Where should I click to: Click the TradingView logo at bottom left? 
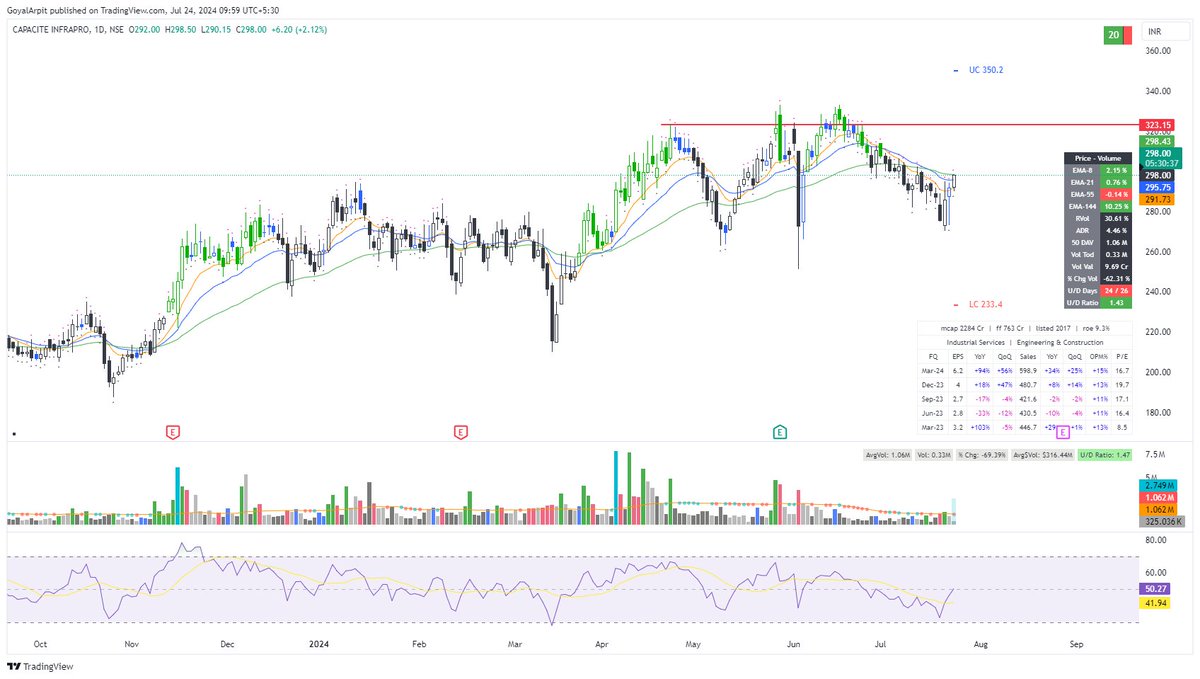click(x=38, y=666)
